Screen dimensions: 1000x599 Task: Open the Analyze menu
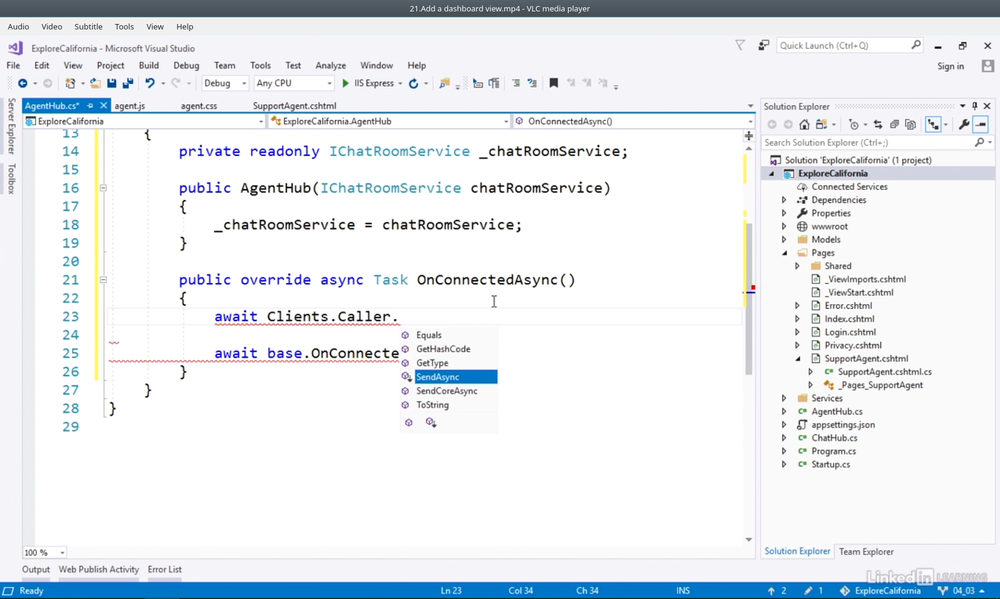tap(330, 65)
